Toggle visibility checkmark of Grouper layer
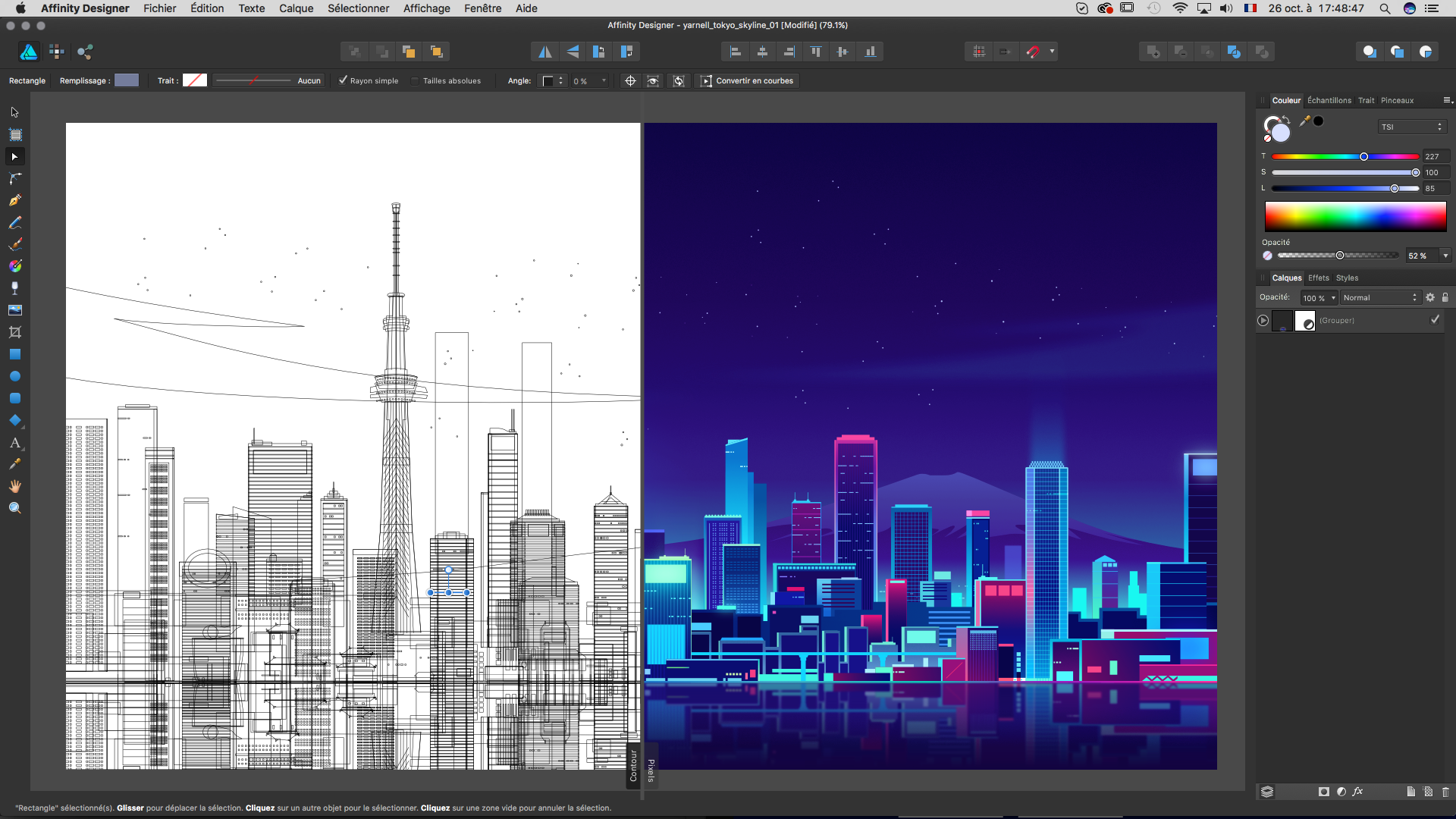The image size is (1456, 819). click(1435, 320)
